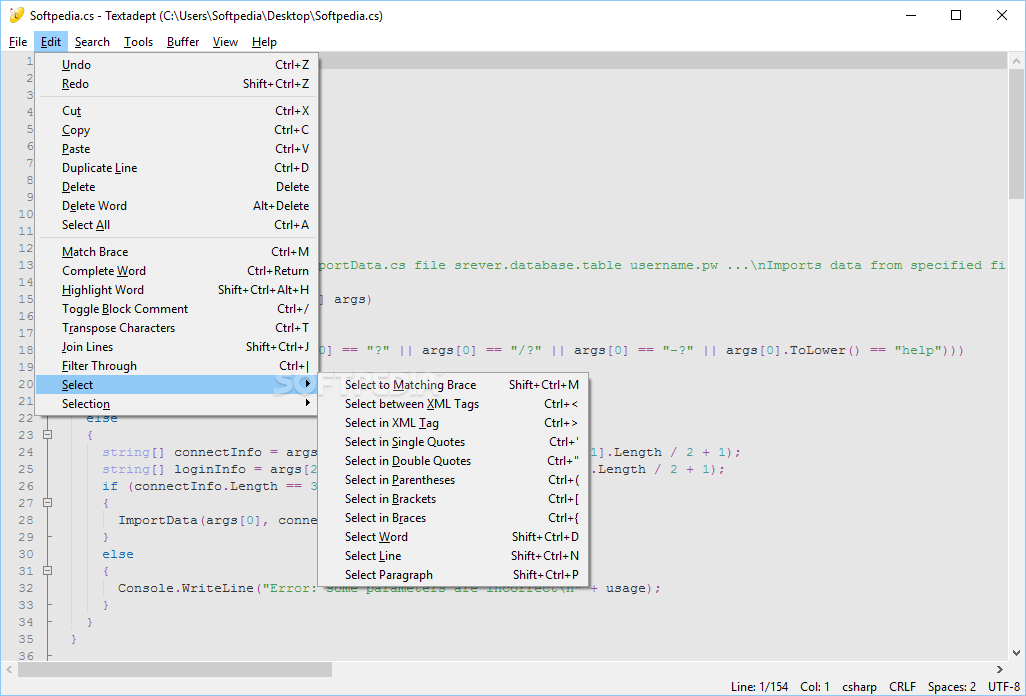The width and height of the screenshot is (1026, 696).
Task: Choose Delete Word
Action: click(x=177, y=206)
